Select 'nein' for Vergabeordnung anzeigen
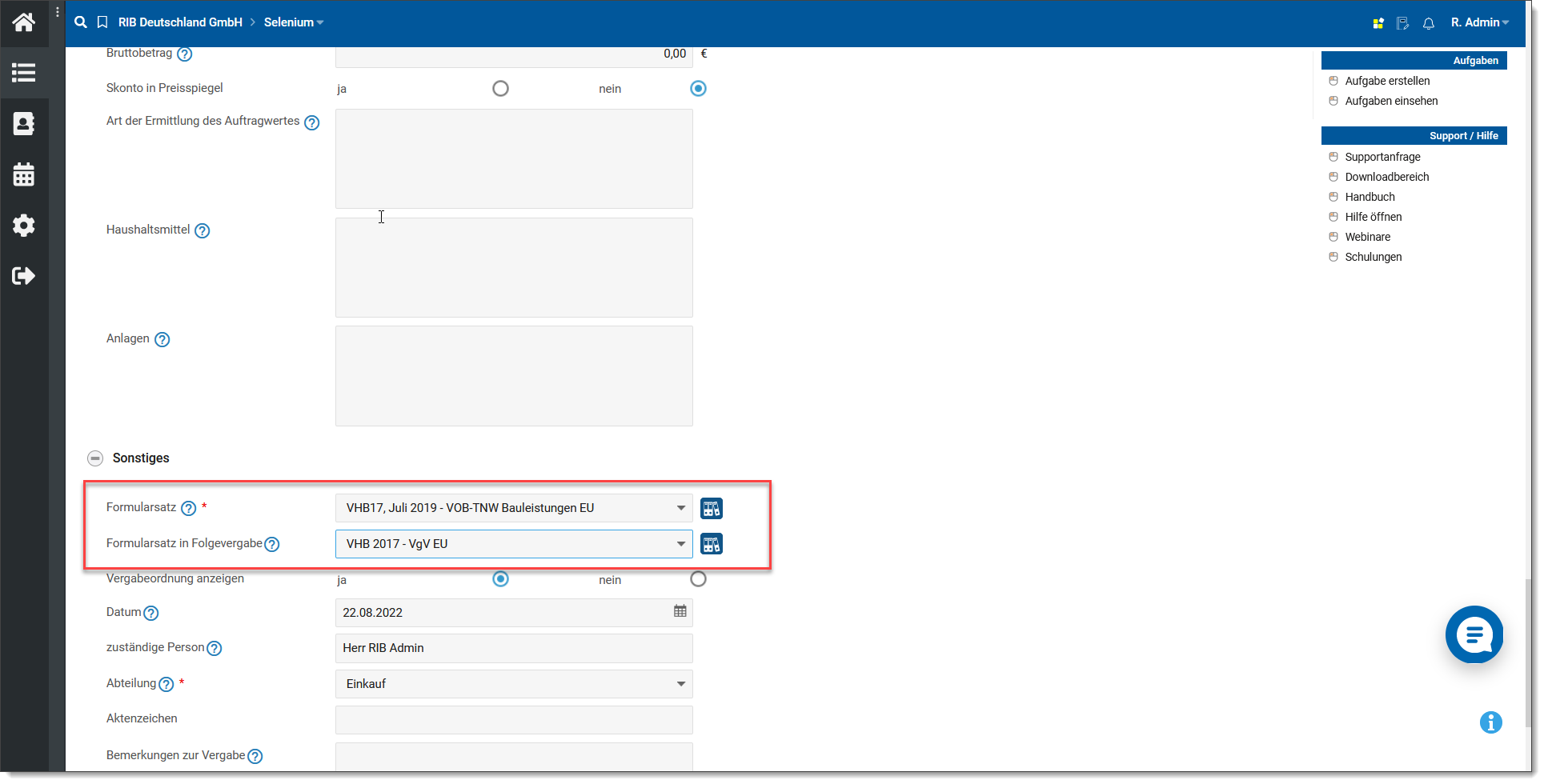This screenshot has height=784, width=1544. point(698,579)
